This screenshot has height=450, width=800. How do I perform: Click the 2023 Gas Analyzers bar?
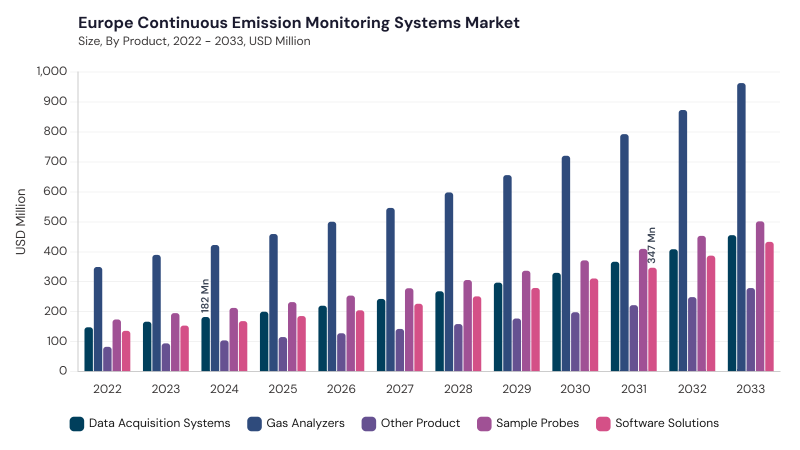point(157,313)
